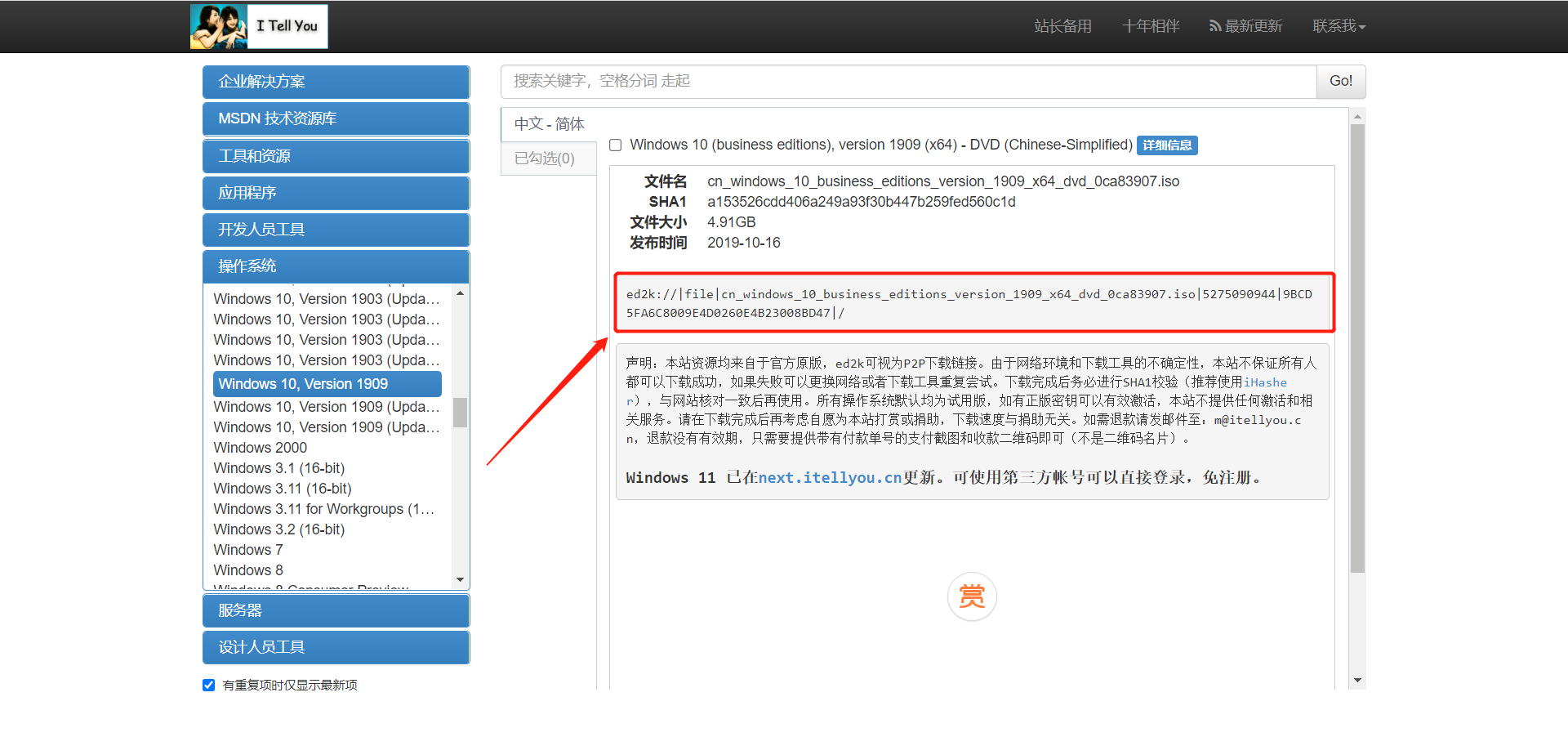Select the 中文 - 简体 tab
The image size is (1568, 737).
click(x=548, y=123)
